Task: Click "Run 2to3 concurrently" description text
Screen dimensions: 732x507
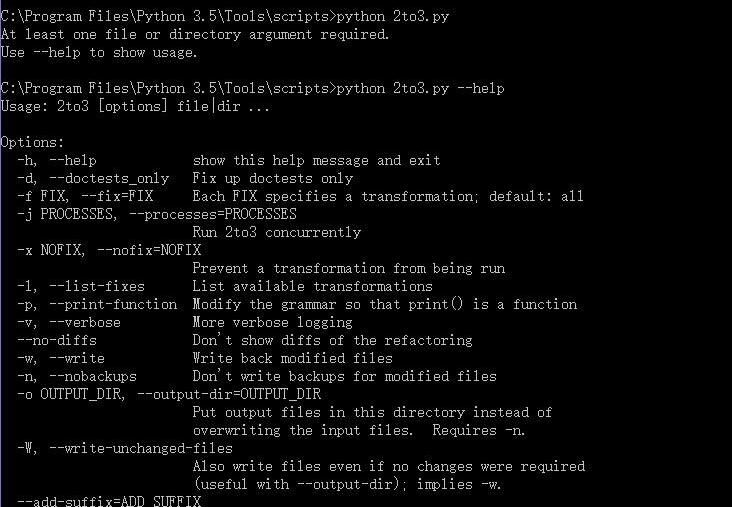Action: (x=276, y=233)
